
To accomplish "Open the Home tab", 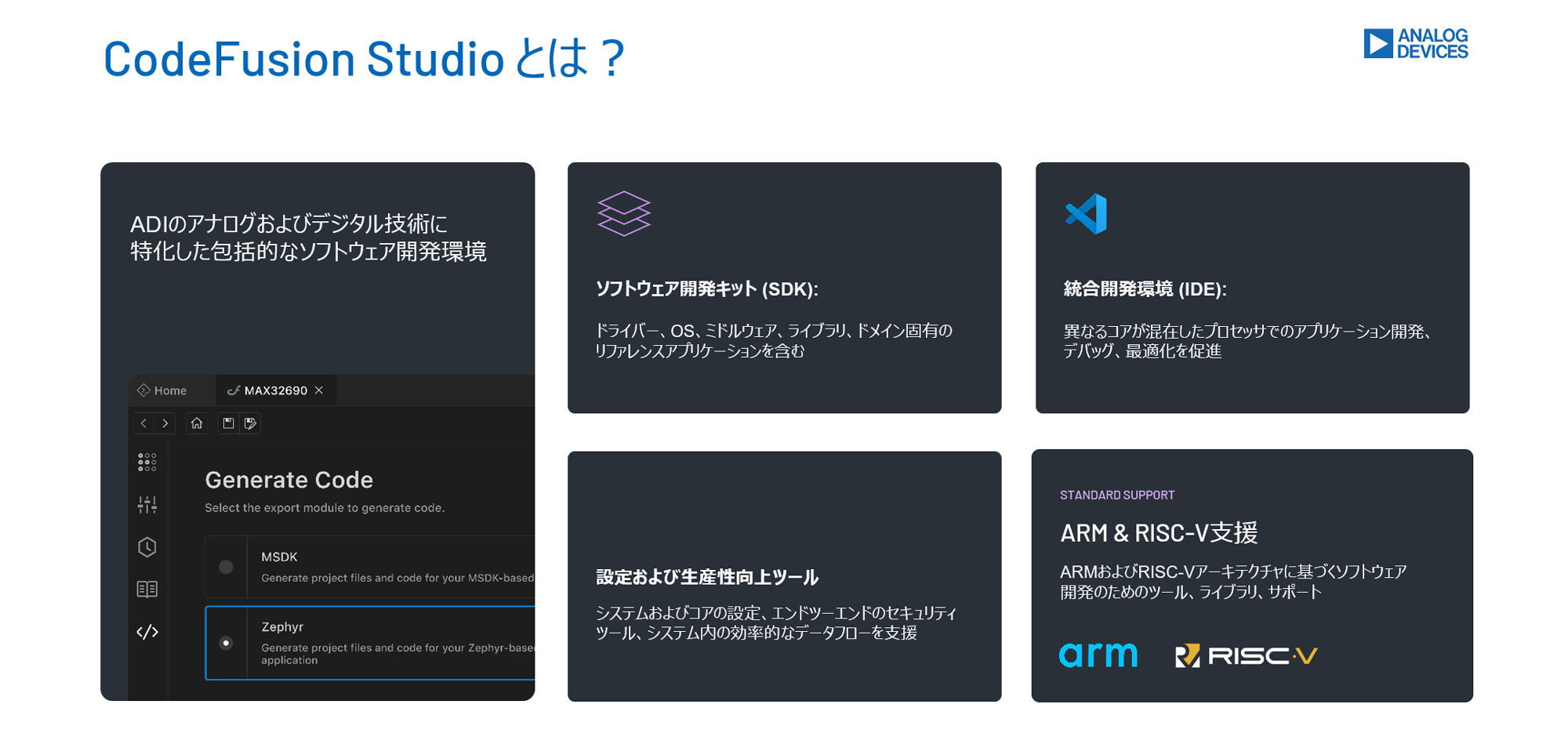I will pos(163,390).
